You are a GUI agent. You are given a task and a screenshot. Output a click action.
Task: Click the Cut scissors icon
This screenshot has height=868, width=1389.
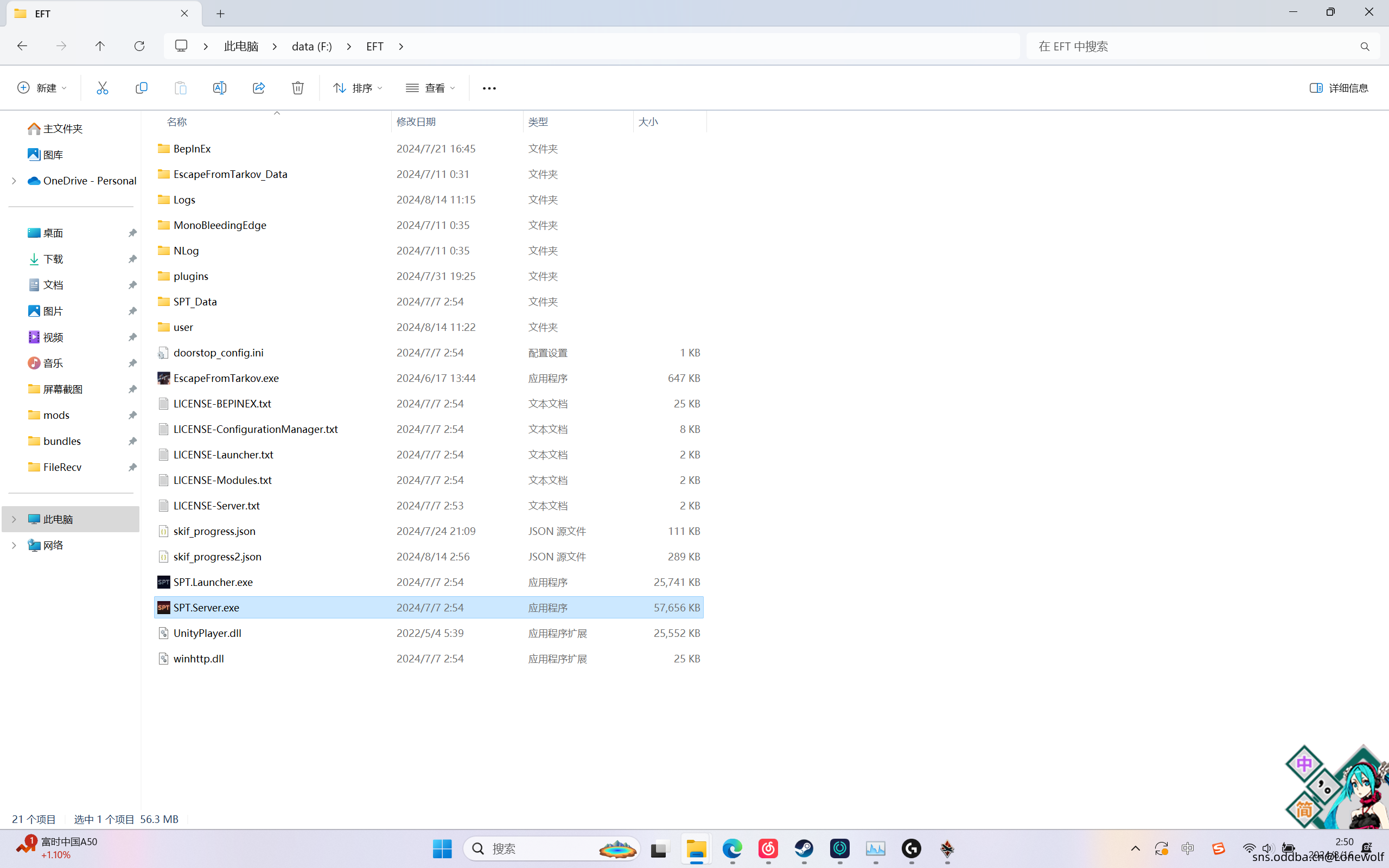pyautogui.click(x=102, y=88)
